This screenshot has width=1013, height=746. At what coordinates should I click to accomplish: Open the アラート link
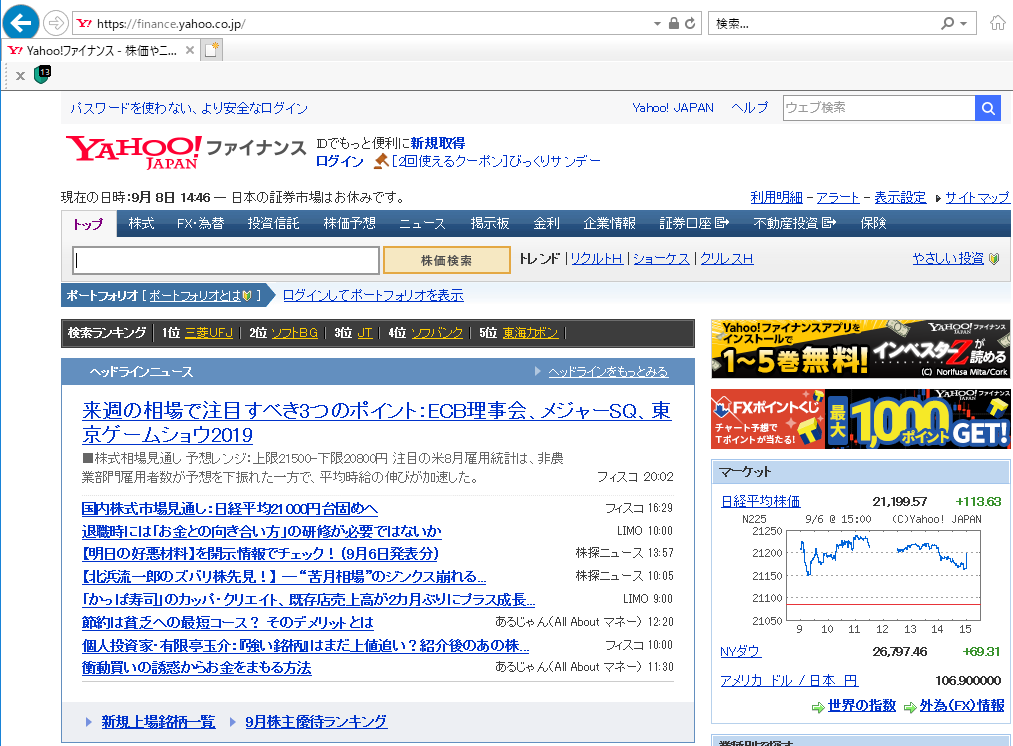point(838,198)
